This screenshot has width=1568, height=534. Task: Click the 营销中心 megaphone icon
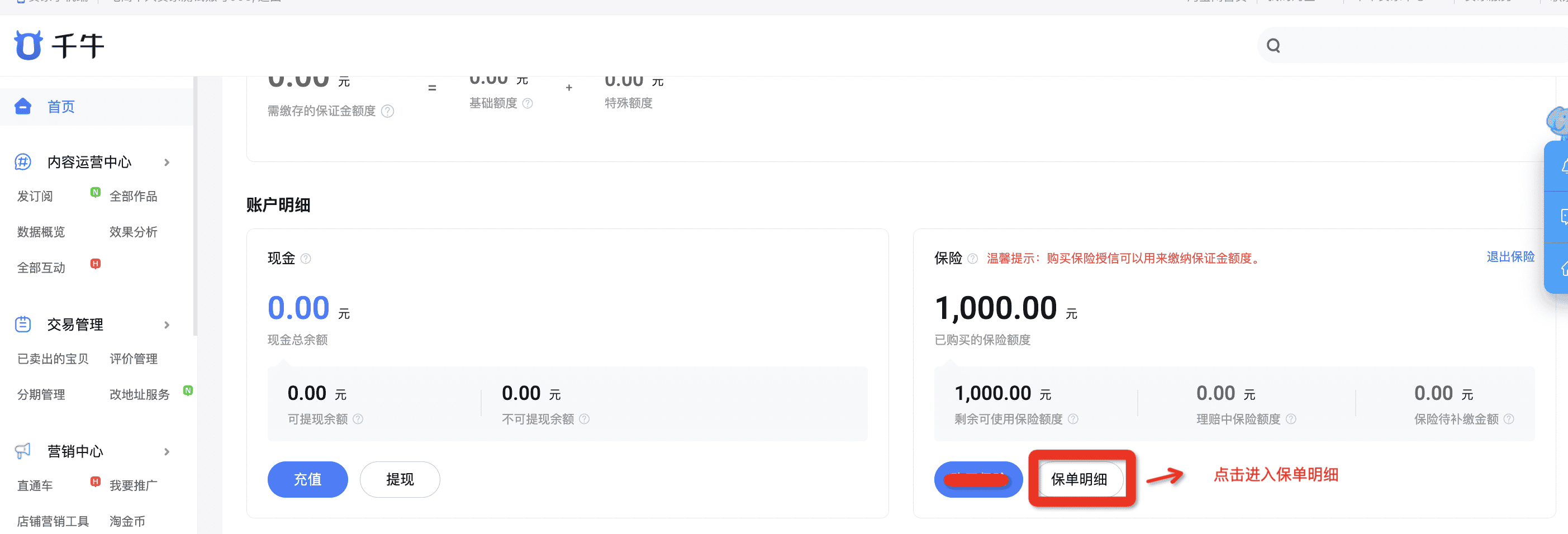click(23, 451)
